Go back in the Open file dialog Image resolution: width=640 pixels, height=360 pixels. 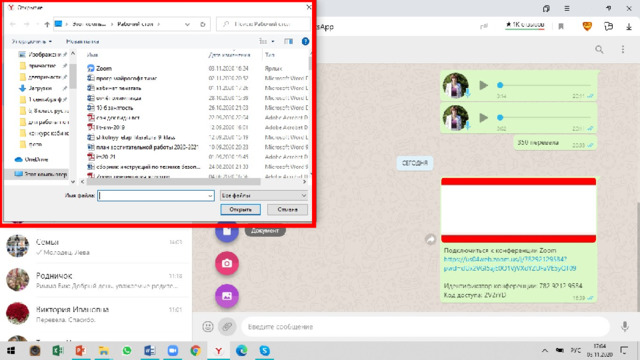coord(13,24)
